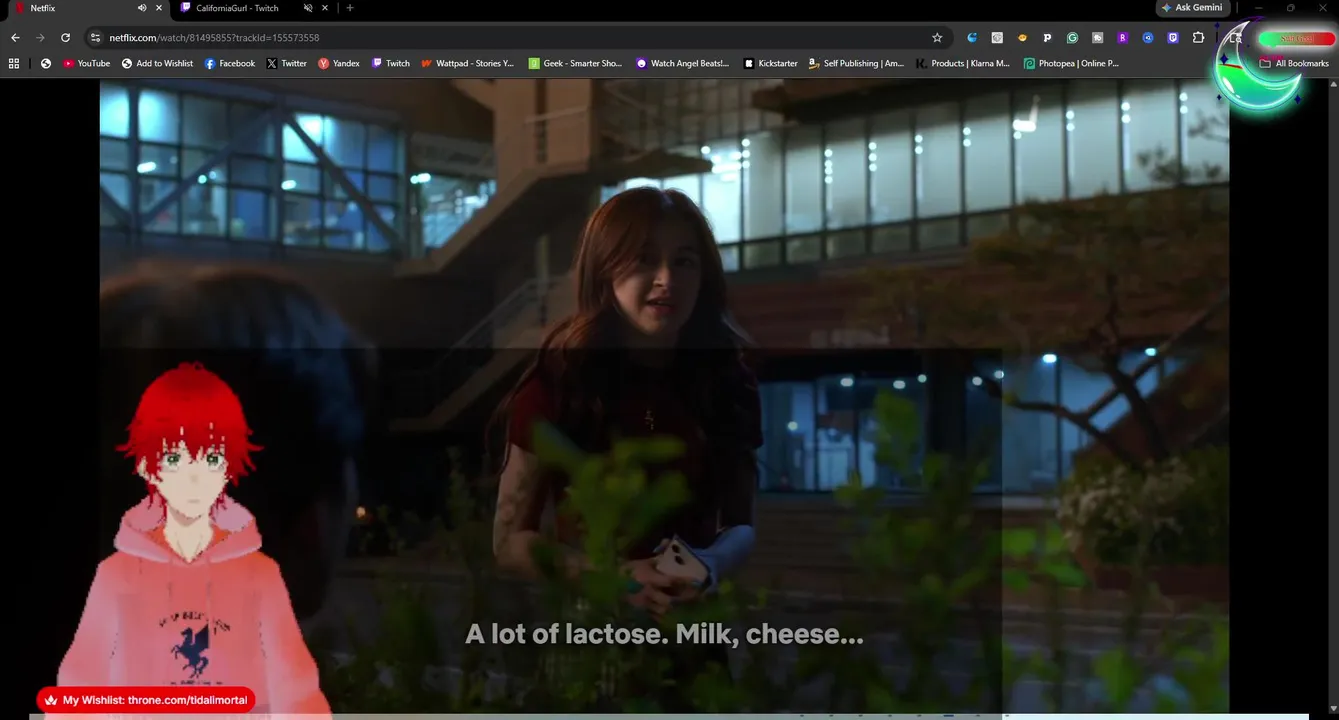Click the Ask Gemini button
This screenshot has height=720, width=1339.
[x=1192, y=8]
